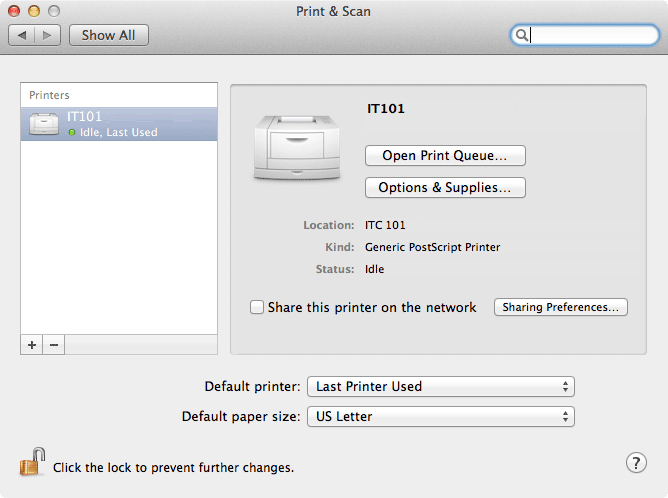Click the forward navigation arrow
Screen dimensions: 668x498
pyautogui.click(x=47, y=35)
